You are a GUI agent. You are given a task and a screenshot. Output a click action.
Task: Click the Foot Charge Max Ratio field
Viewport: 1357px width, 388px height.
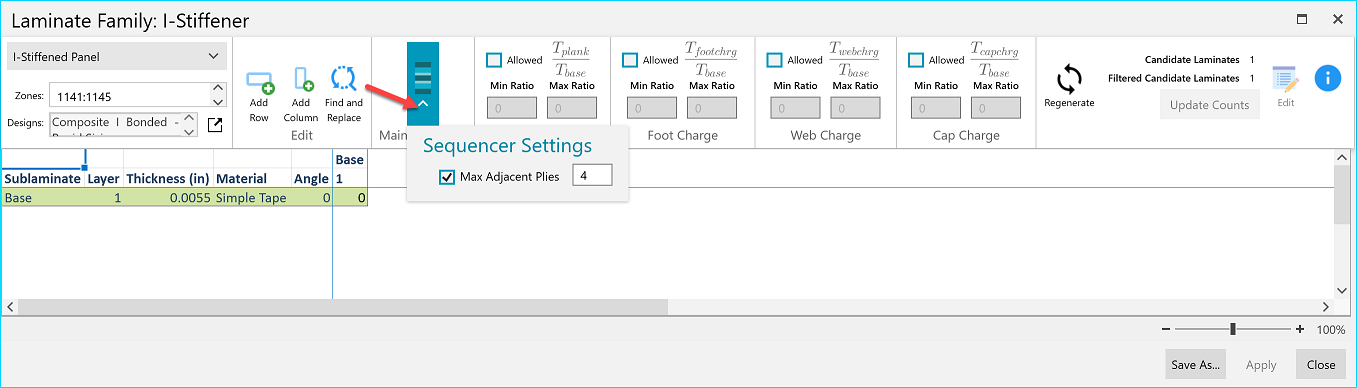click(x=709, y=108)
